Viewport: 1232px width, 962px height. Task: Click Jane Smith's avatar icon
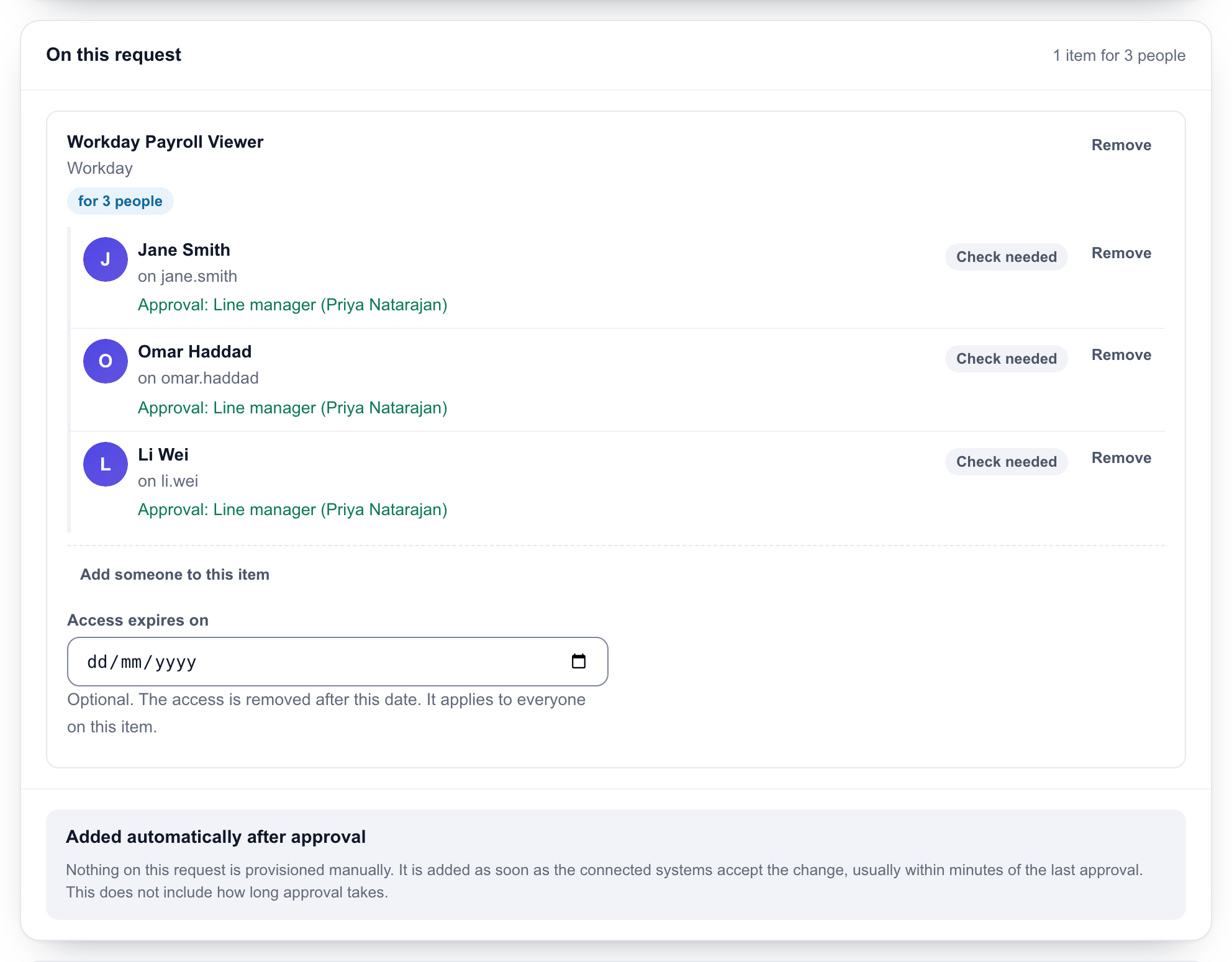[x=106, y=259]
